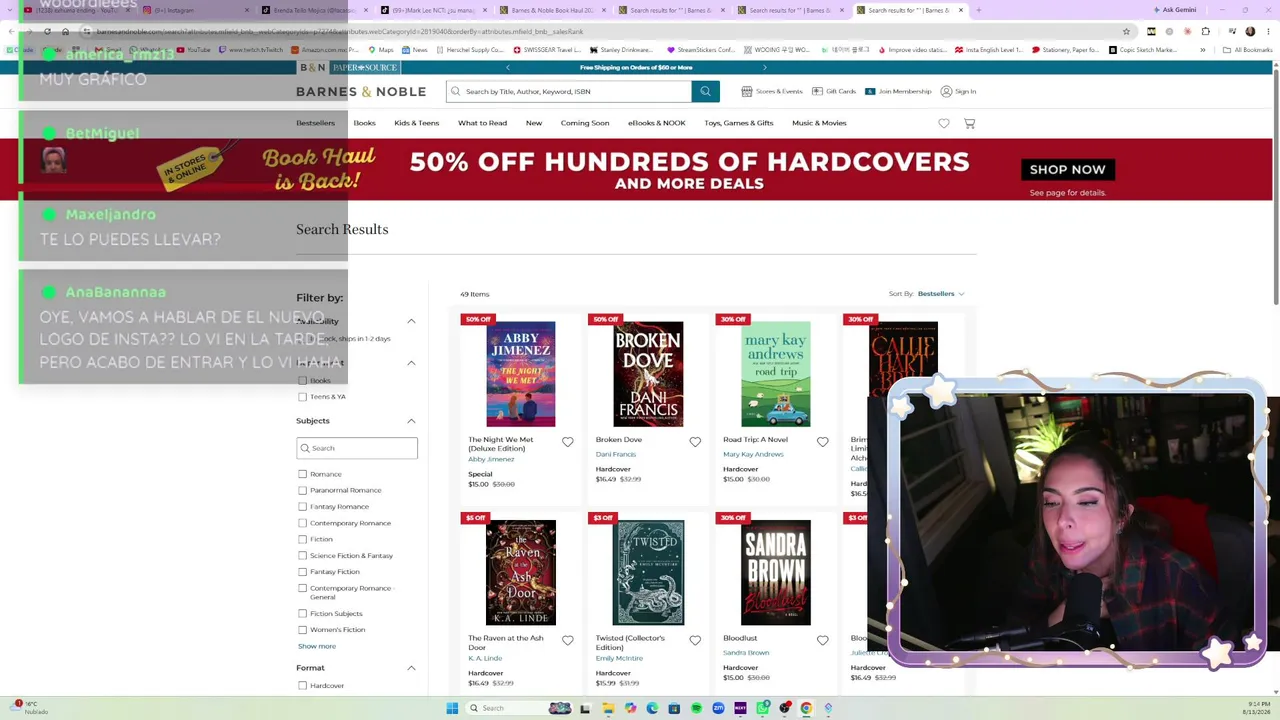Open author Dani Francis link
Image resolution: width=1280 pixels, height=720 pixels.
(616, 454)
